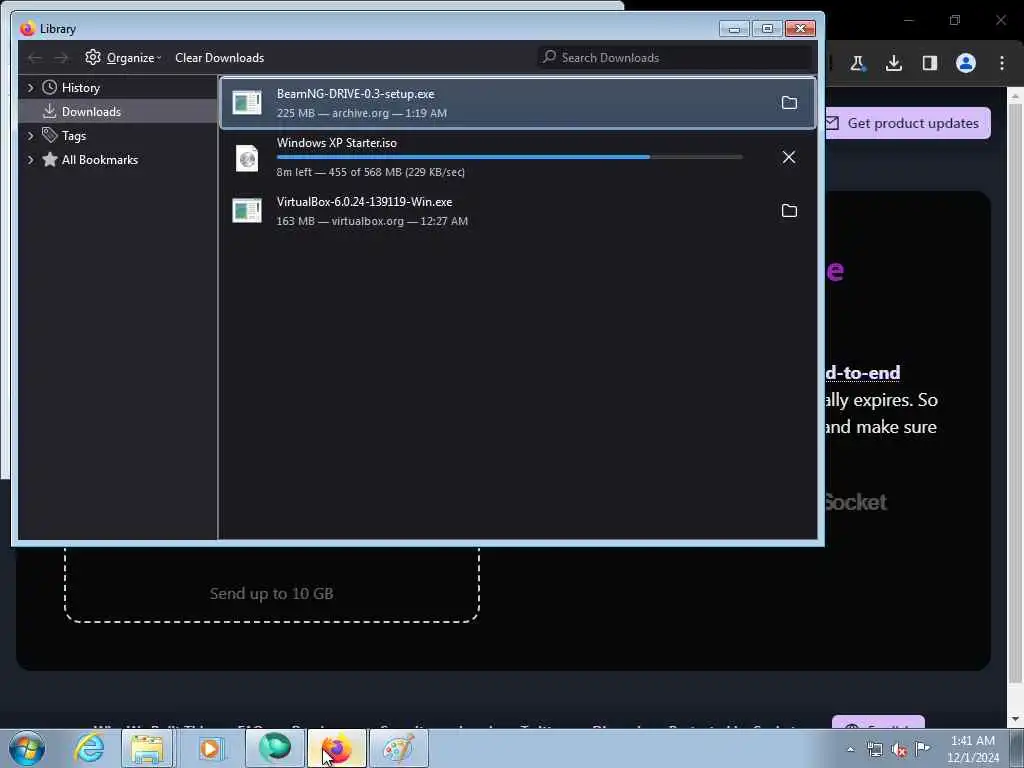Switch to the green browser taskbar icon
Screen dimensions: 1024x768
point(275,748)
